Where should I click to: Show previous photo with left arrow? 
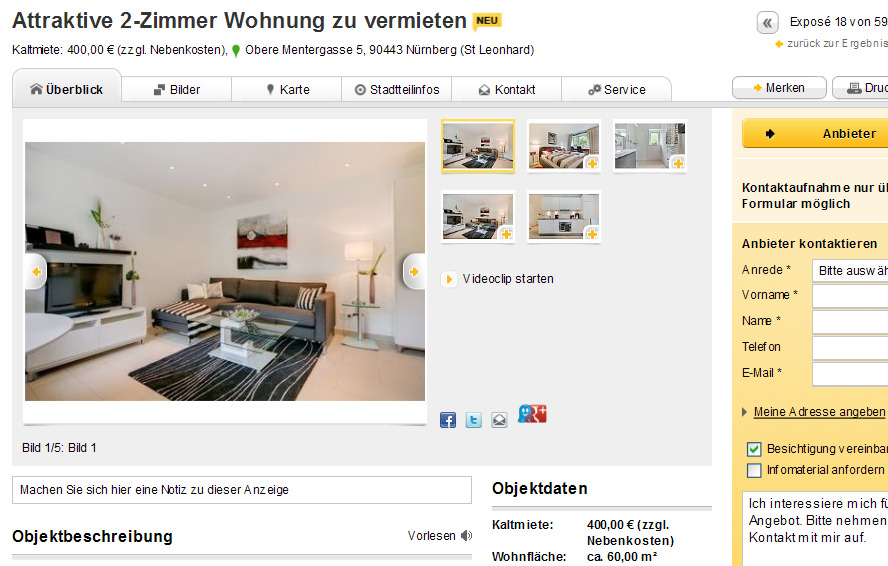pos(36,271)
